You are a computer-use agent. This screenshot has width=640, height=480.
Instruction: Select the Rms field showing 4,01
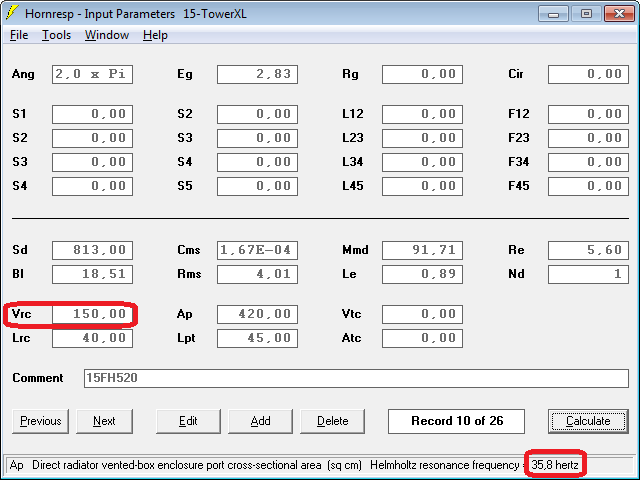tap(258, 274)
